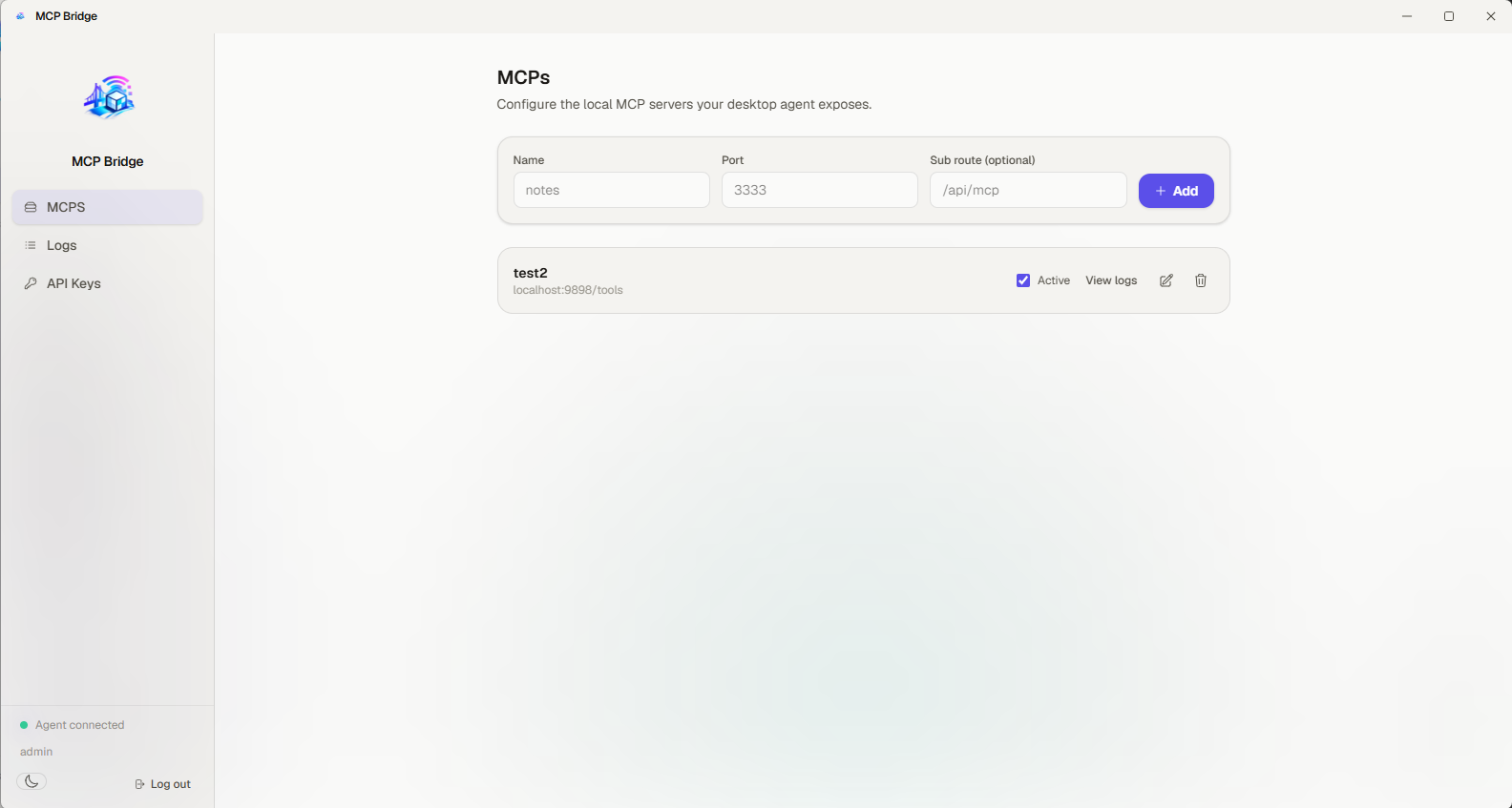The image size is (1512, 808).
Task: Close the MCP Bridge window
Action: [1491, 16]
